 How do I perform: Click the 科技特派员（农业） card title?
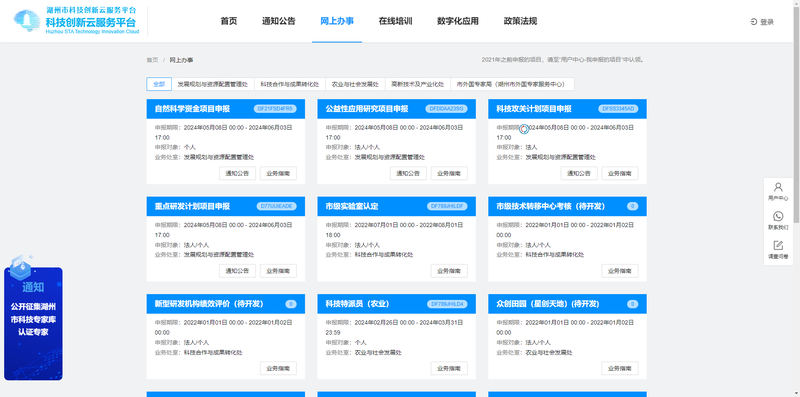358,304
